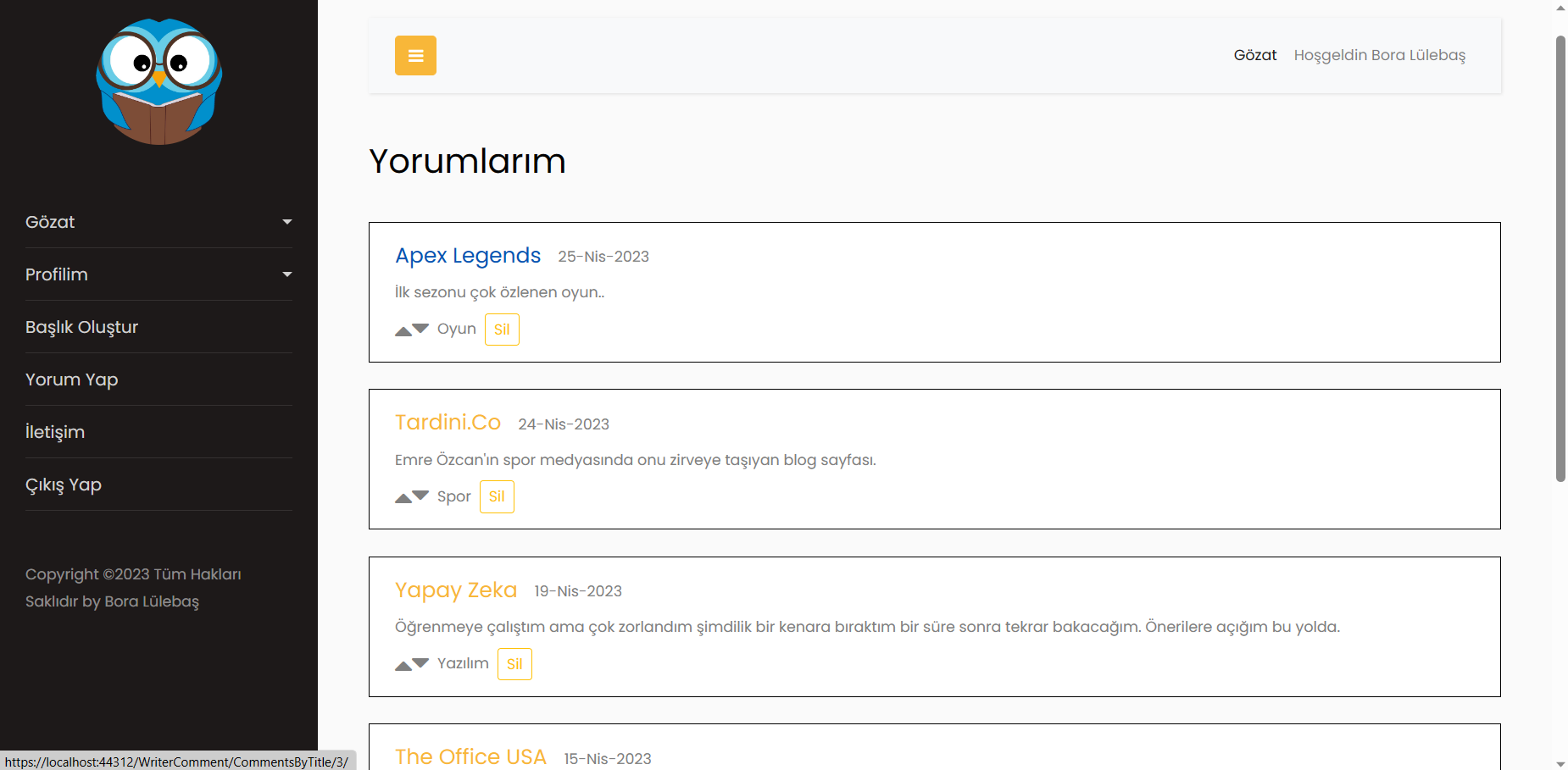Delete the Apex Legends comment with Sil
This screenshot has width=1568, height=770.
click(x=502, y=330)
